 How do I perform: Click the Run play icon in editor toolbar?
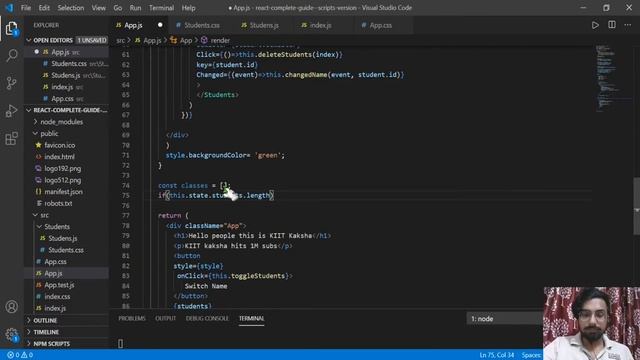[595, 25]
